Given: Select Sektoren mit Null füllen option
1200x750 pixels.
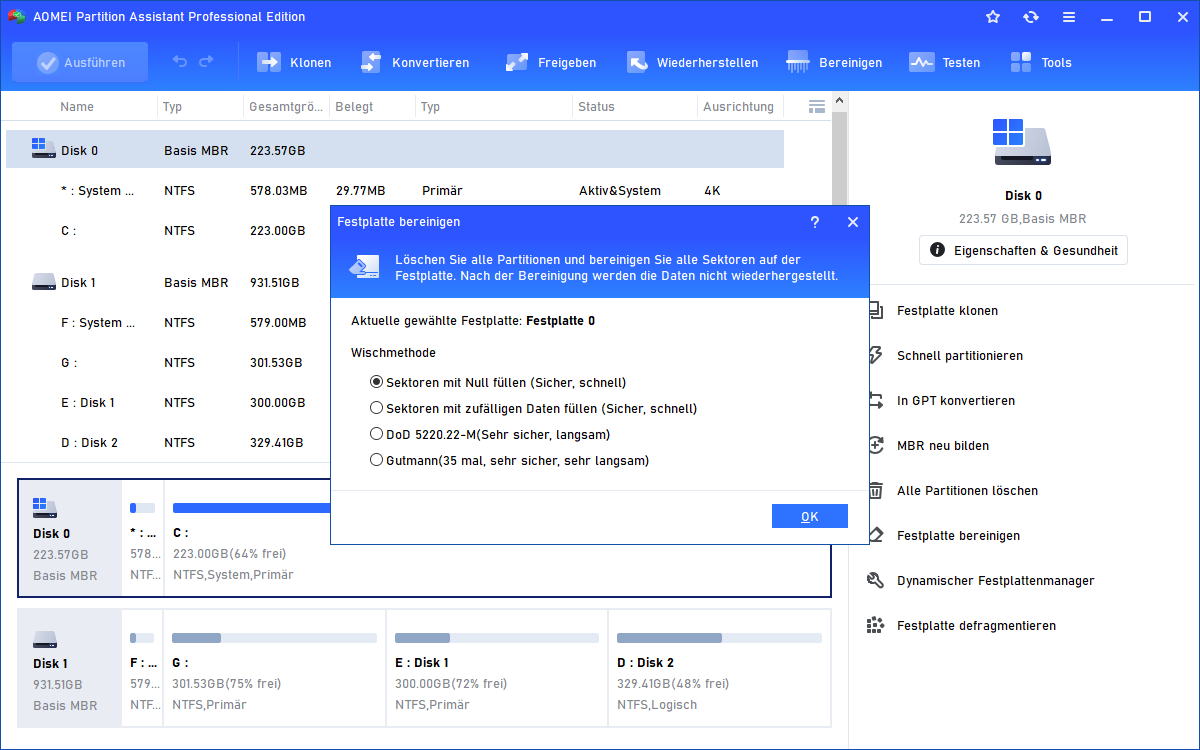Looking at the screenshot, I should click(x=498, y=382).
